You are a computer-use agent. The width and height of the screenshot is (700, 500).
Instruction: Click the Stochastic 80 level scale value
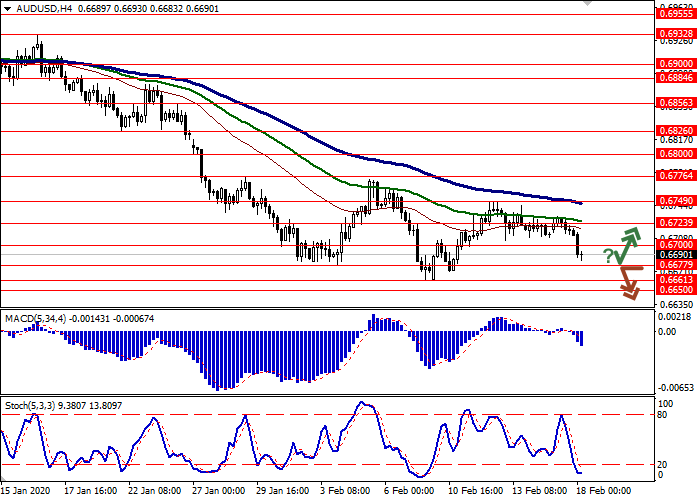662,414
